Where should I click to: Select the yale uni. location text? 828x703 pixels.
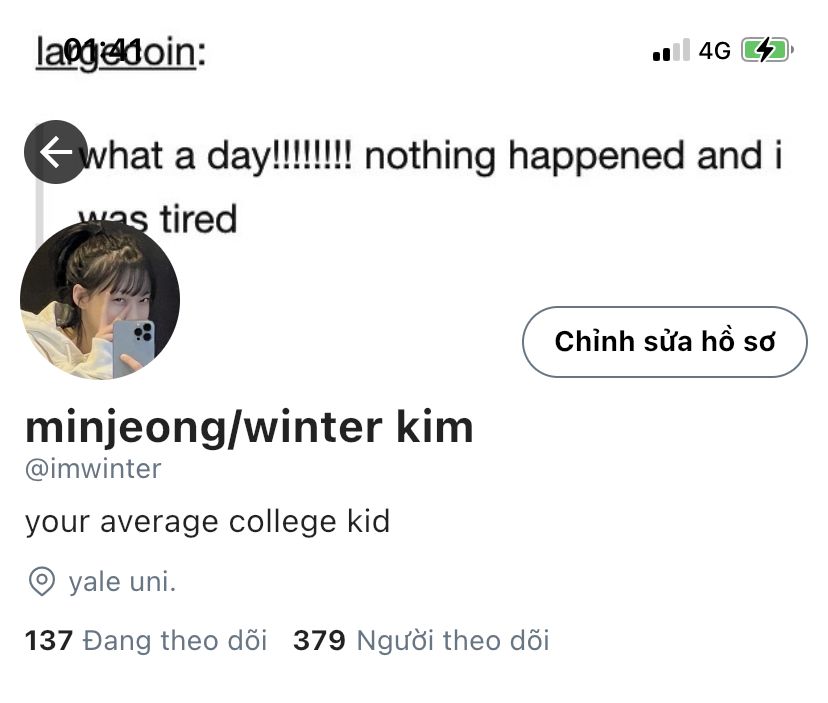pyautogui.click(x=122, y=582)
